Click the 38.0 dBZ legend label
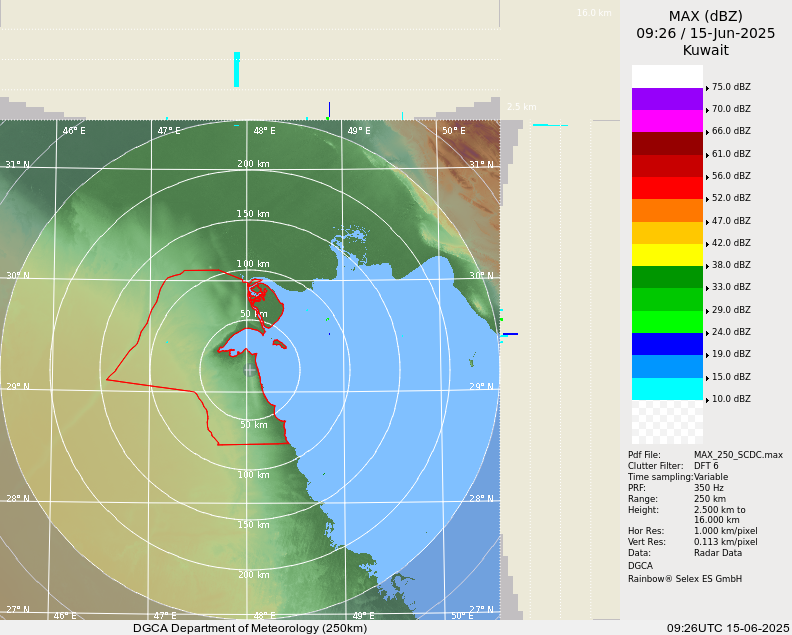 tap(731, 265)
